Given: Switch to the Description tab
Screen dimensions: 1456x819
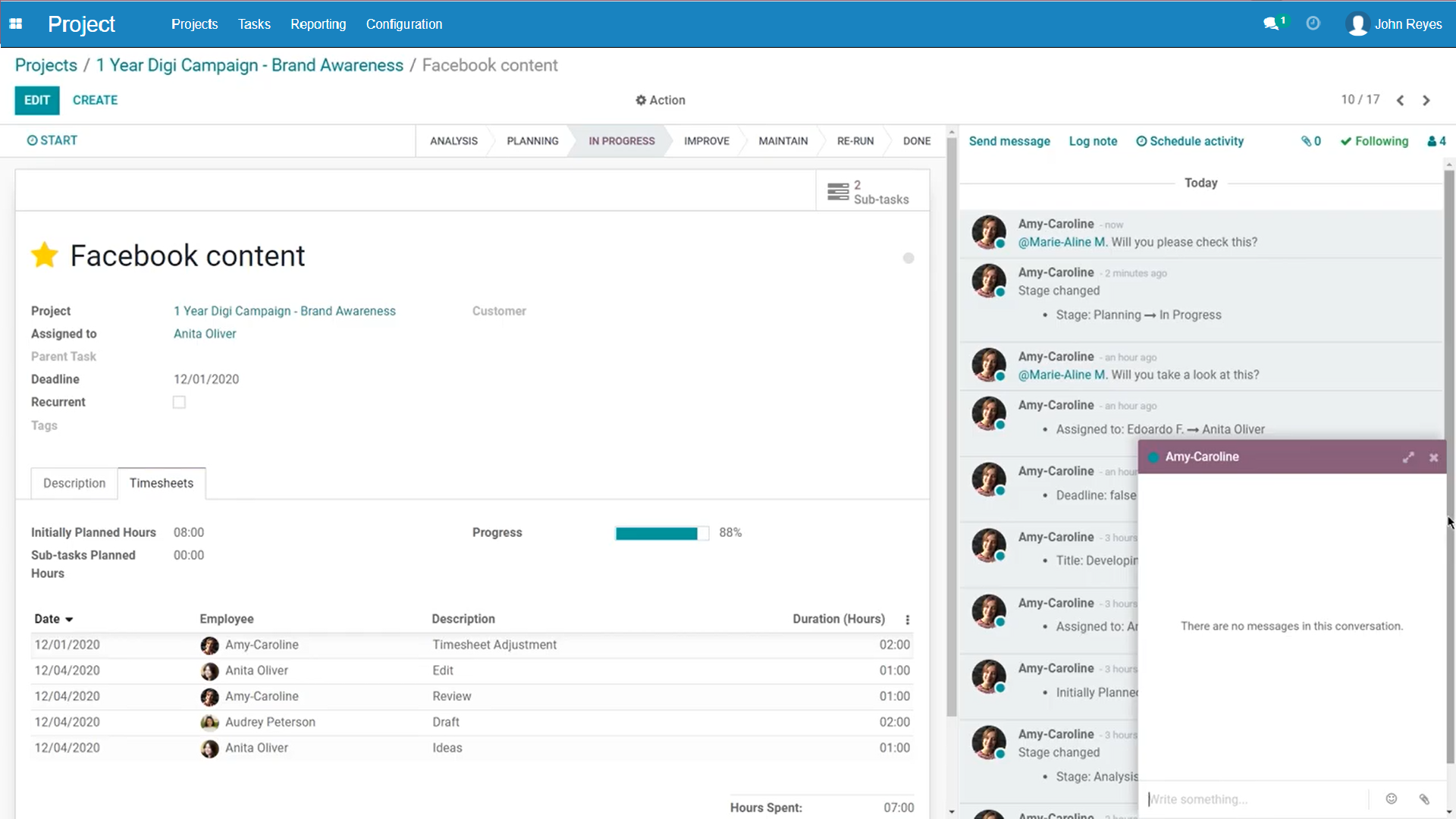Looking at the screenshot, I should [x=74, y=483].
